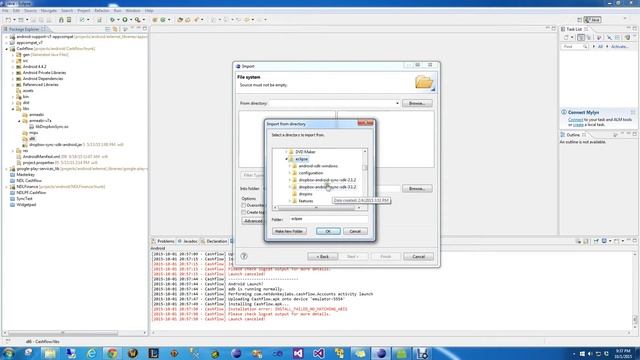Expand the configuration folder node
640x360 pixels.
[x=290, y=173]
